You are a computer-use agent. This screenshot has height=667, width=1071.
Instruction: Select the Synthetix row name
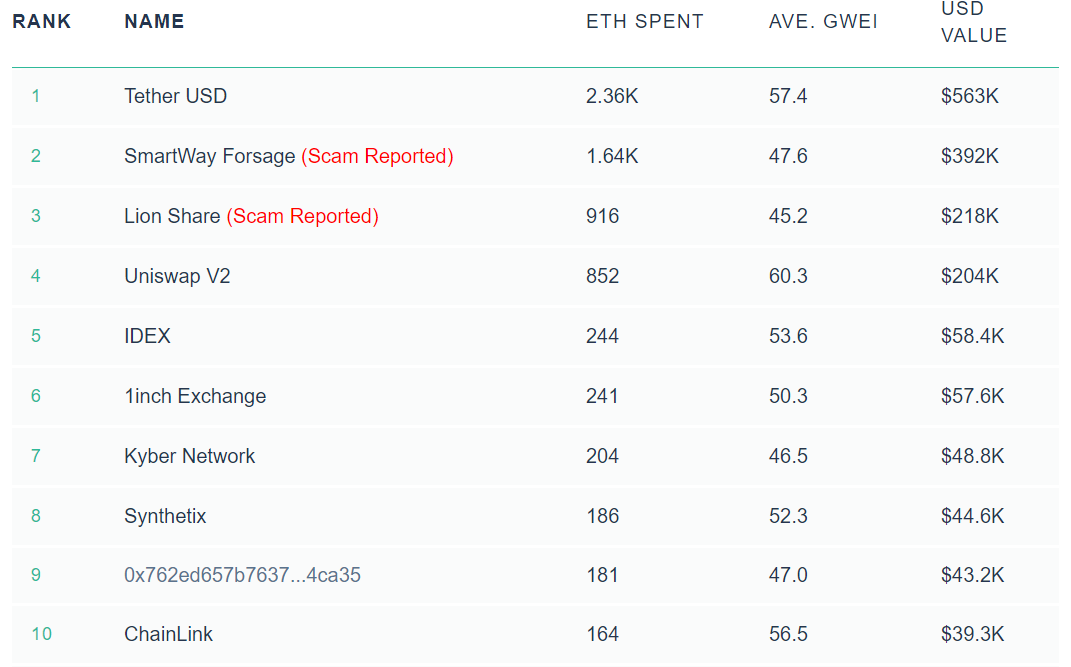165,516
